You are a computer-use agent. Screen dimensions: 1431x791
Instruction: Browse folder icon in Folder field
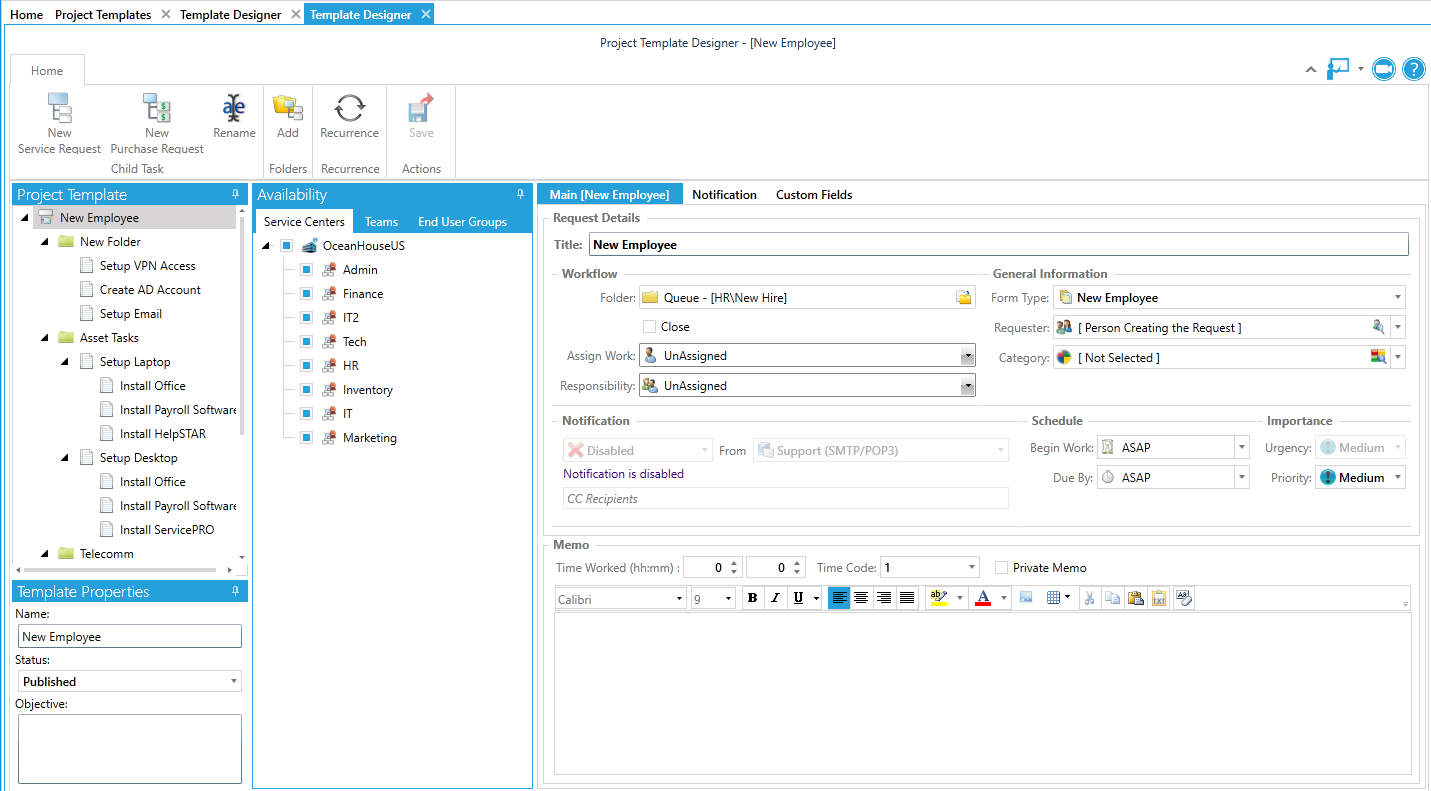[x=963, y=297]
